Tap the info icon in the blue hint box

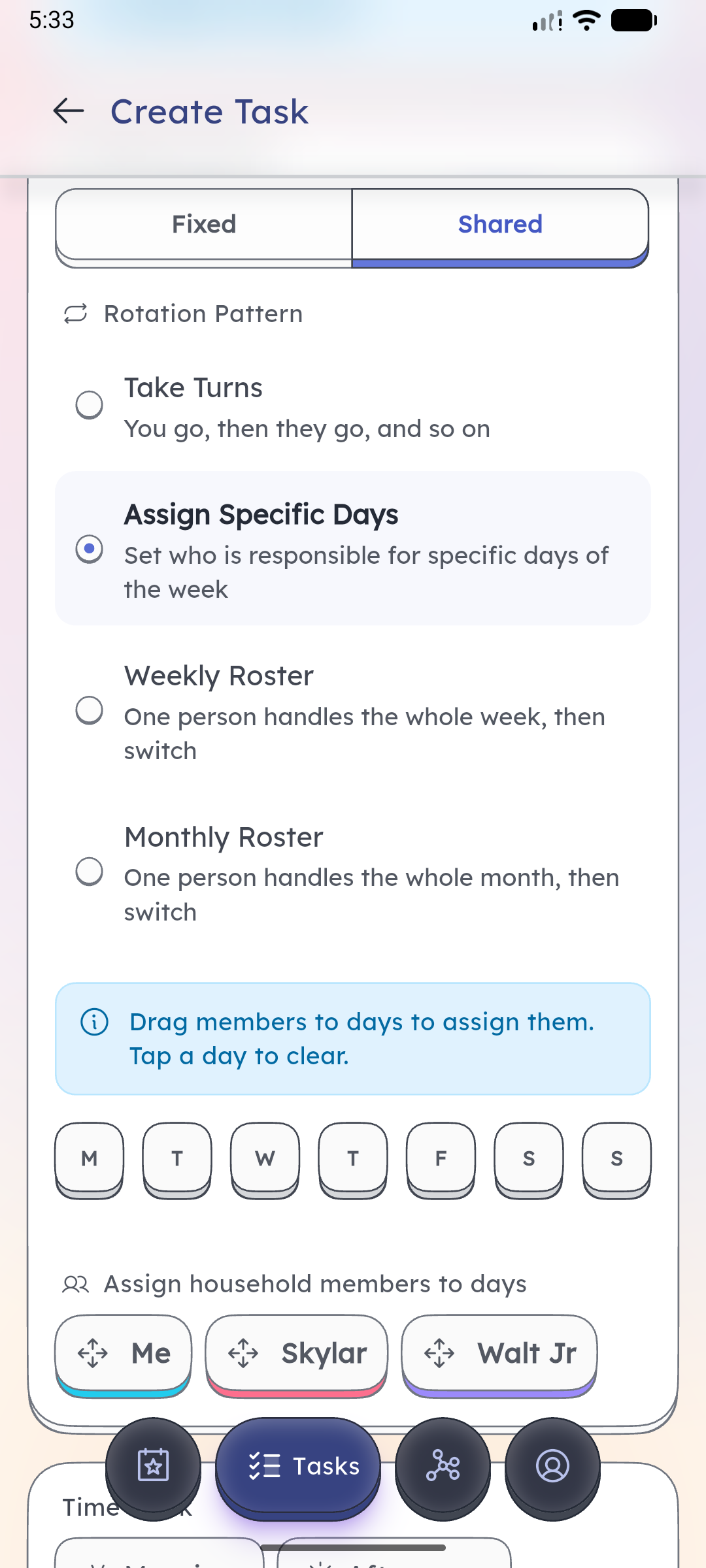[x=94, y=1022]
